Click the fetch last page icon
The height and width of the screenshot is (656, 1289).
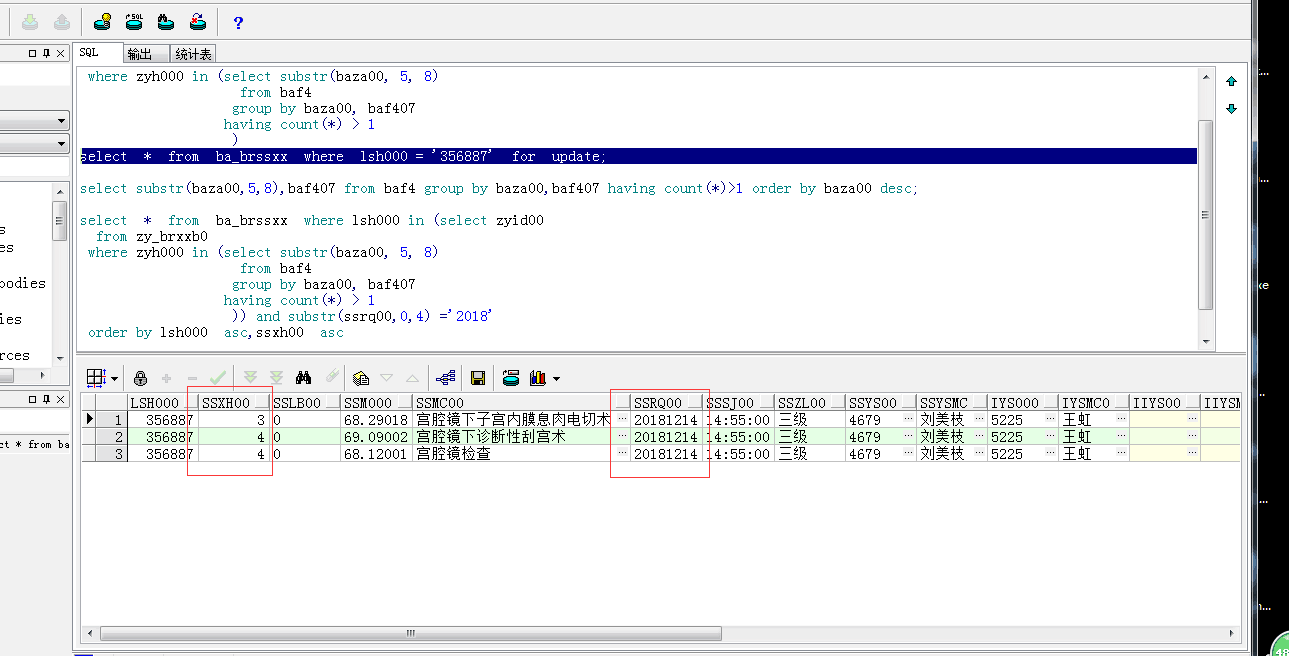pyautogui.click(x=276, y=378)
